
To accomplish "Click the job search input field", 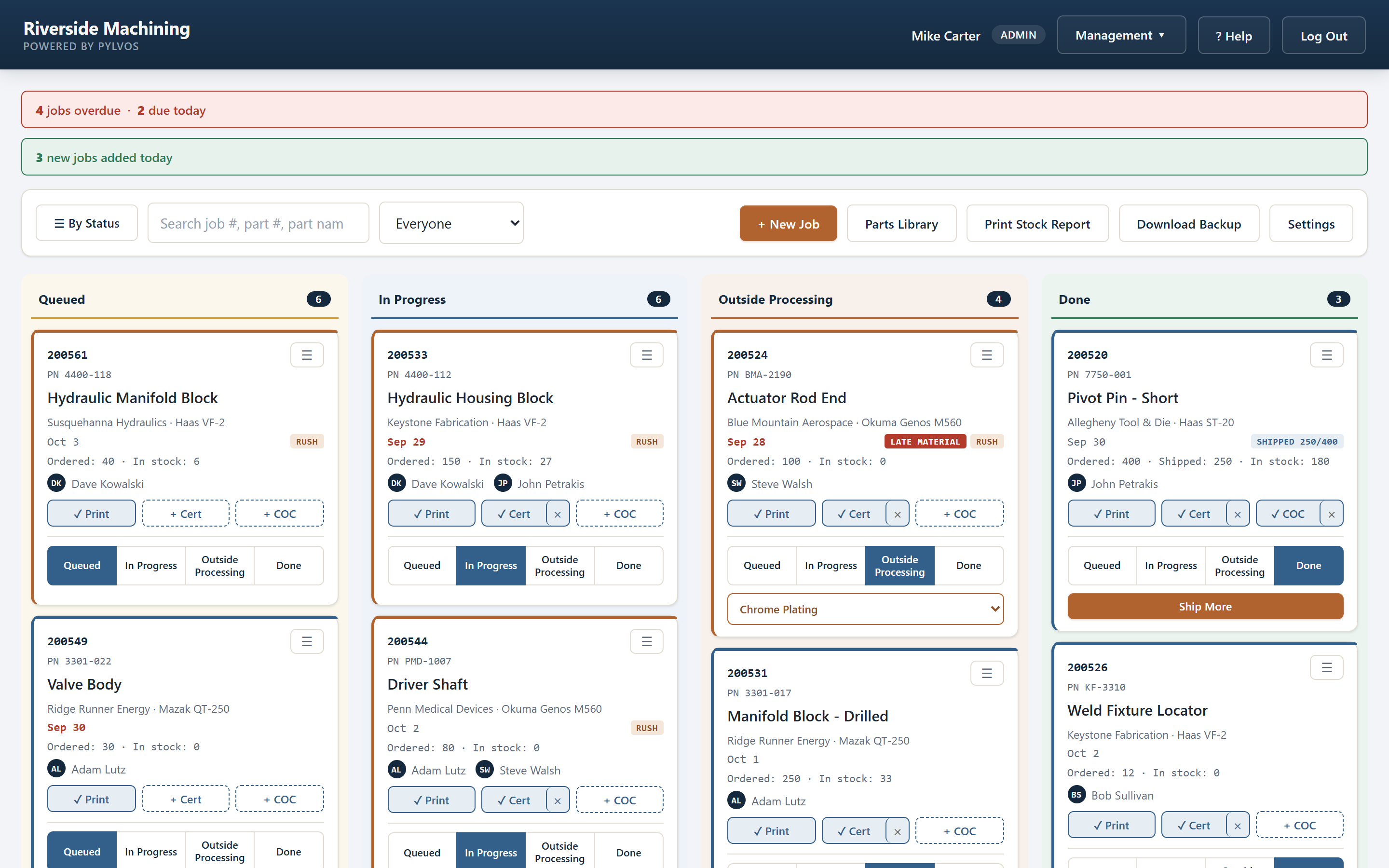I will click(x=259, y=223).
